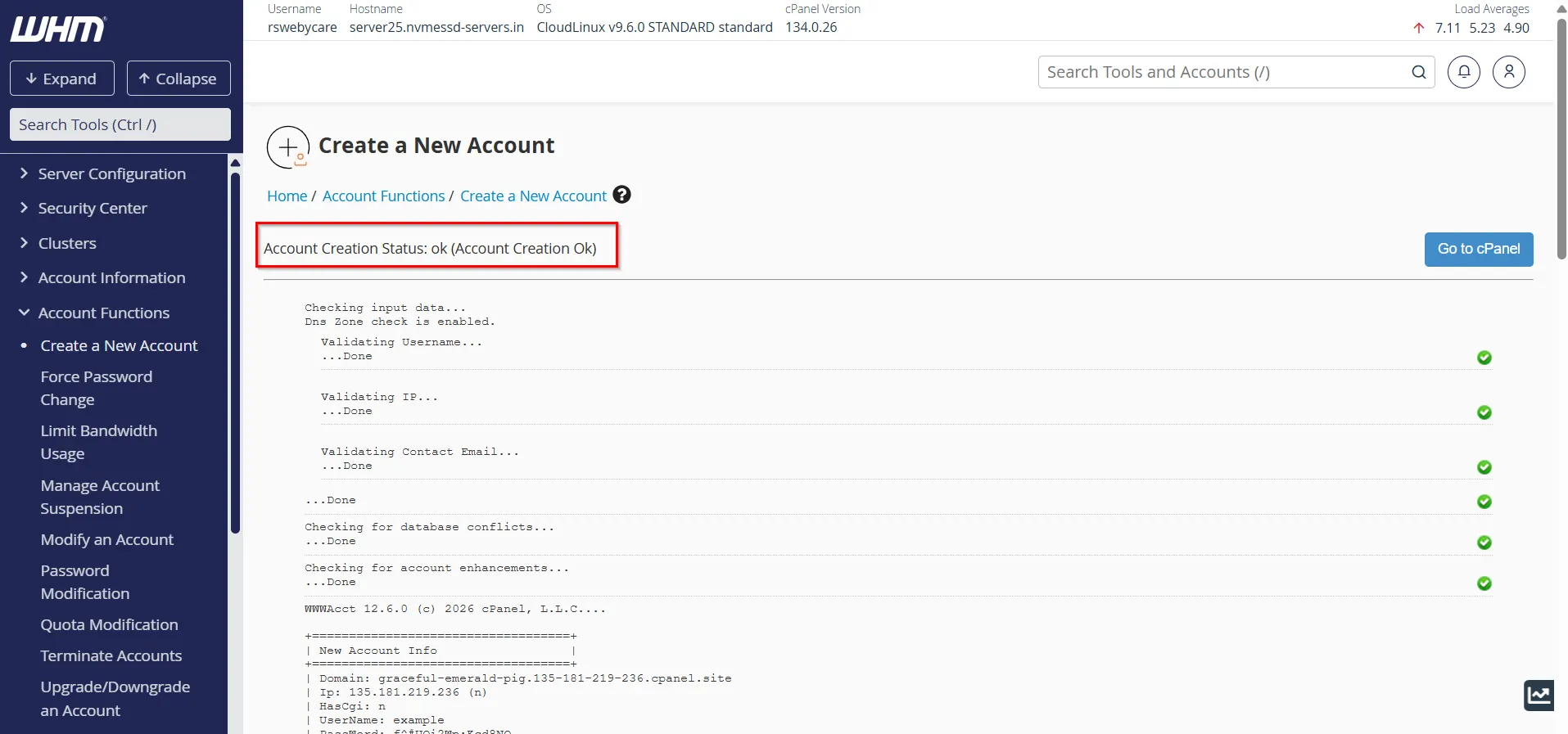
Task: Click the load averages up arrow
Action: click(x=1419, y=28)
